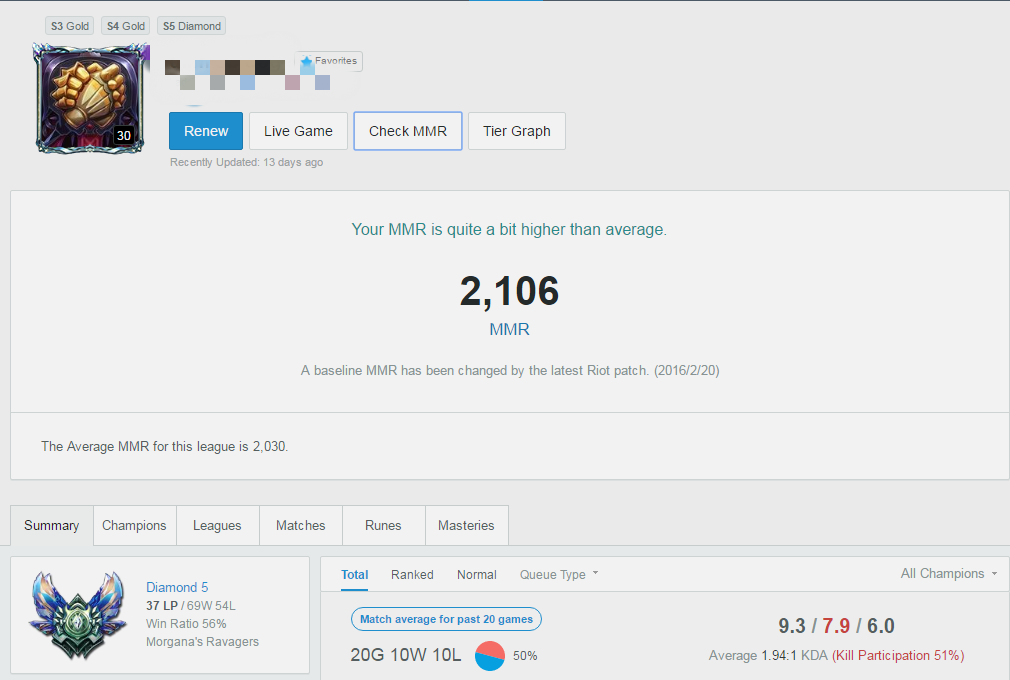Click the summoner profile icon
This screenshot has width=1010, height=680.
point(91,98)
